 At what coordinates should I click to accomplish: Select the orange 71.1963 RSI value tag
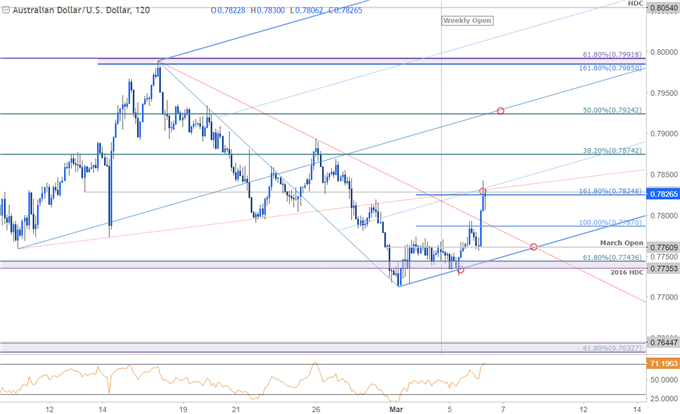(x=663, y=363)
